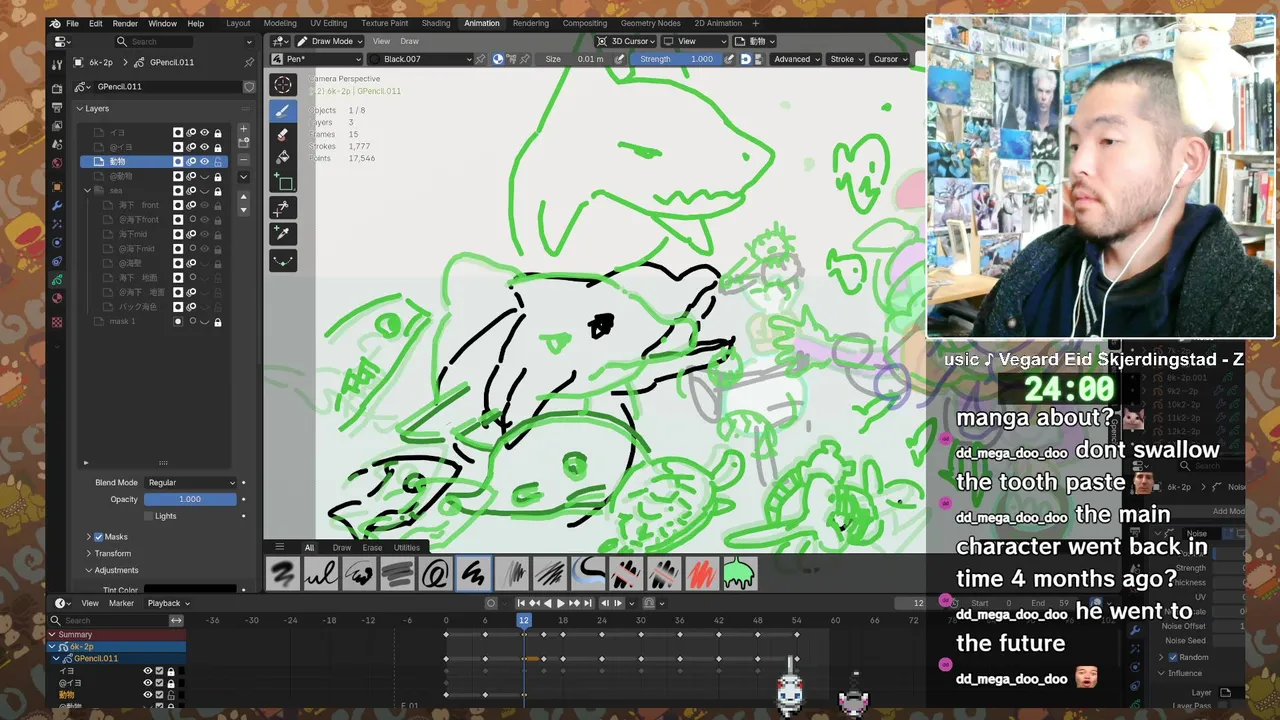Move layer down with arrow
This screenshot has width=1280, height=720.
(243, 210)
